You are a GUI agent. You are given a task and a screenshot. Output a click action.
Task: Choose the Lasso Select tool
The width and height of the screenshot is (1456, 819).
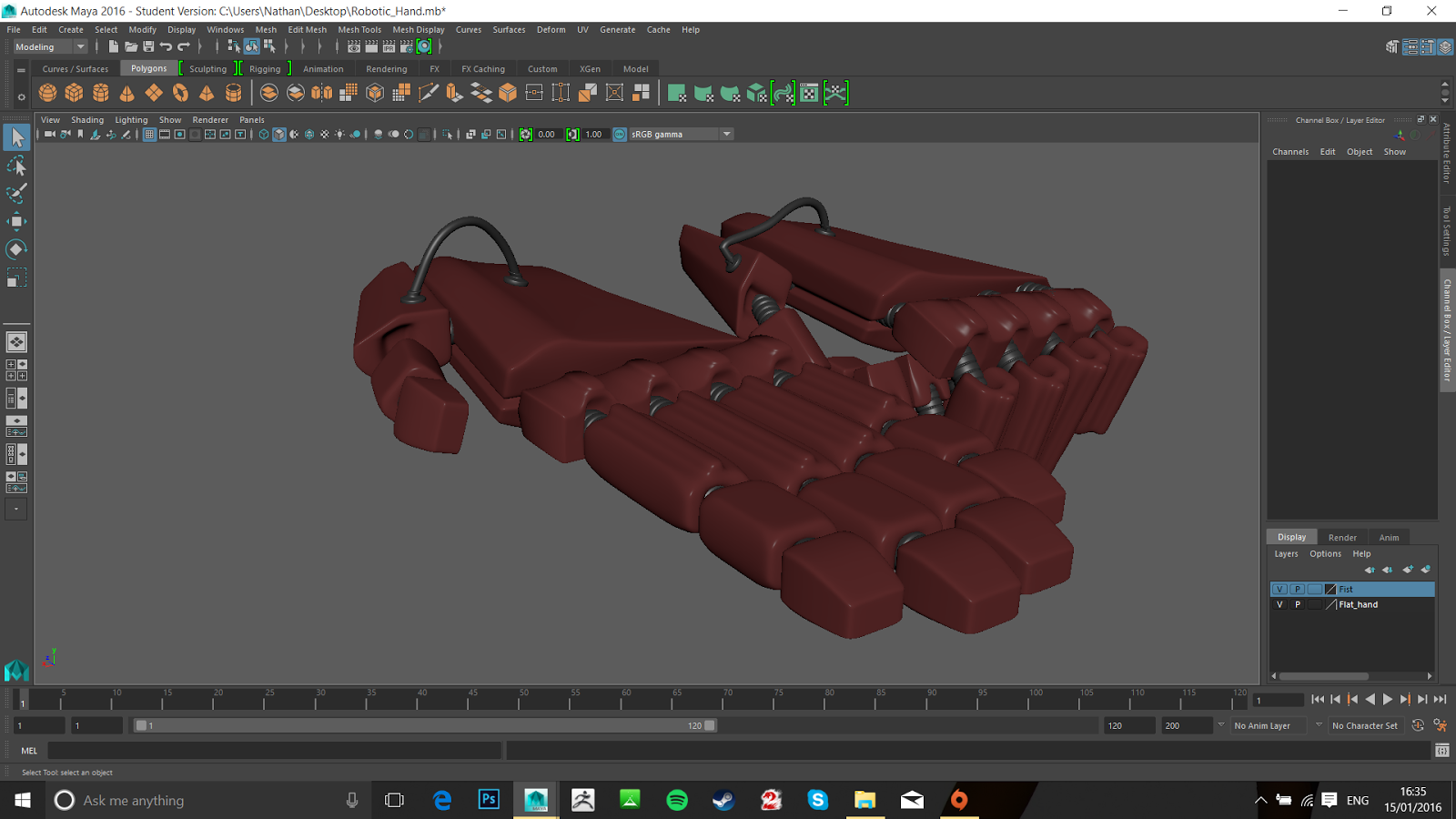tap(16, 166)
